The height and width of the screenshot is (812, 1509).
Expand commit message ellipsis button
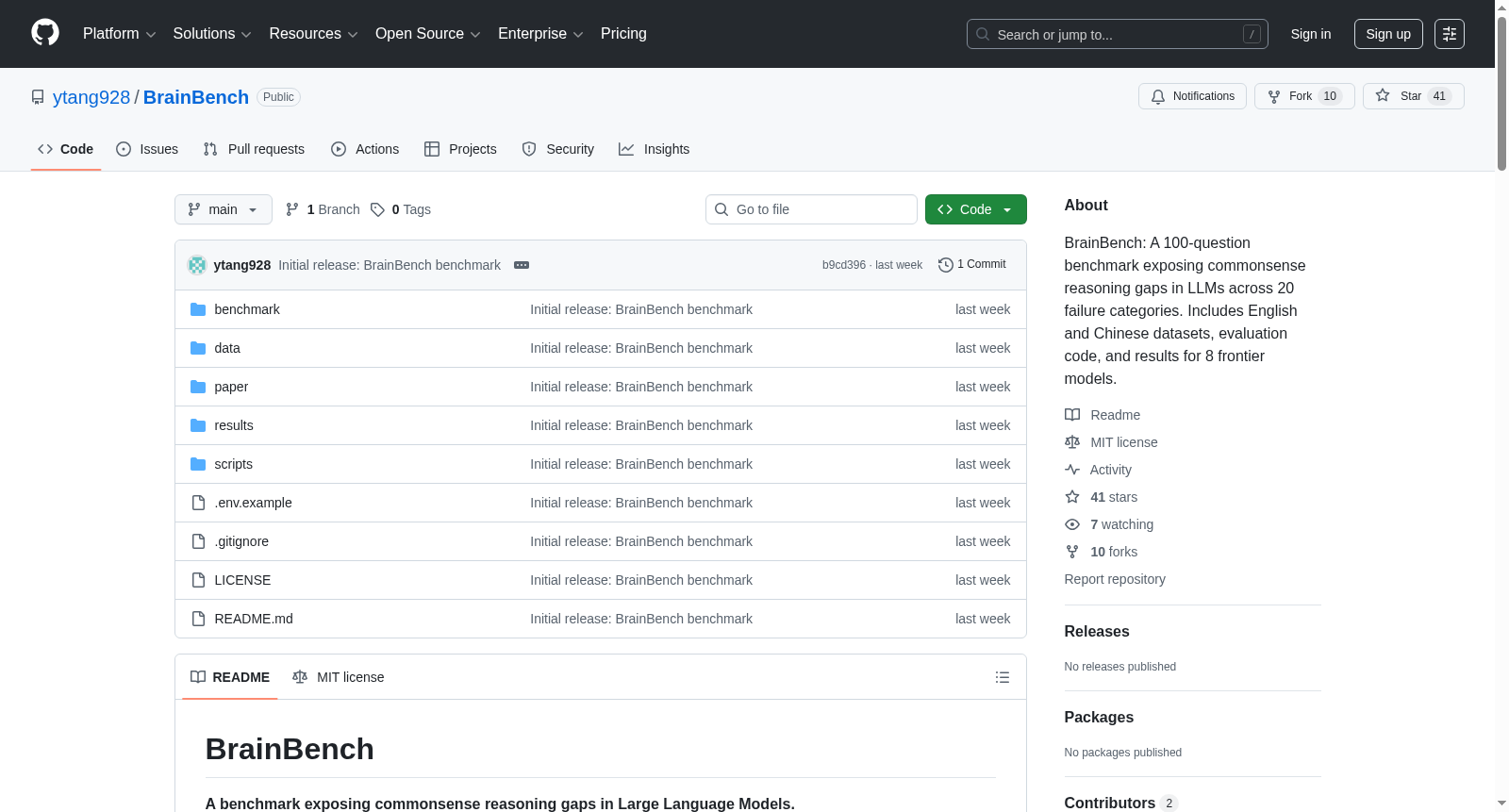[522, 265]
